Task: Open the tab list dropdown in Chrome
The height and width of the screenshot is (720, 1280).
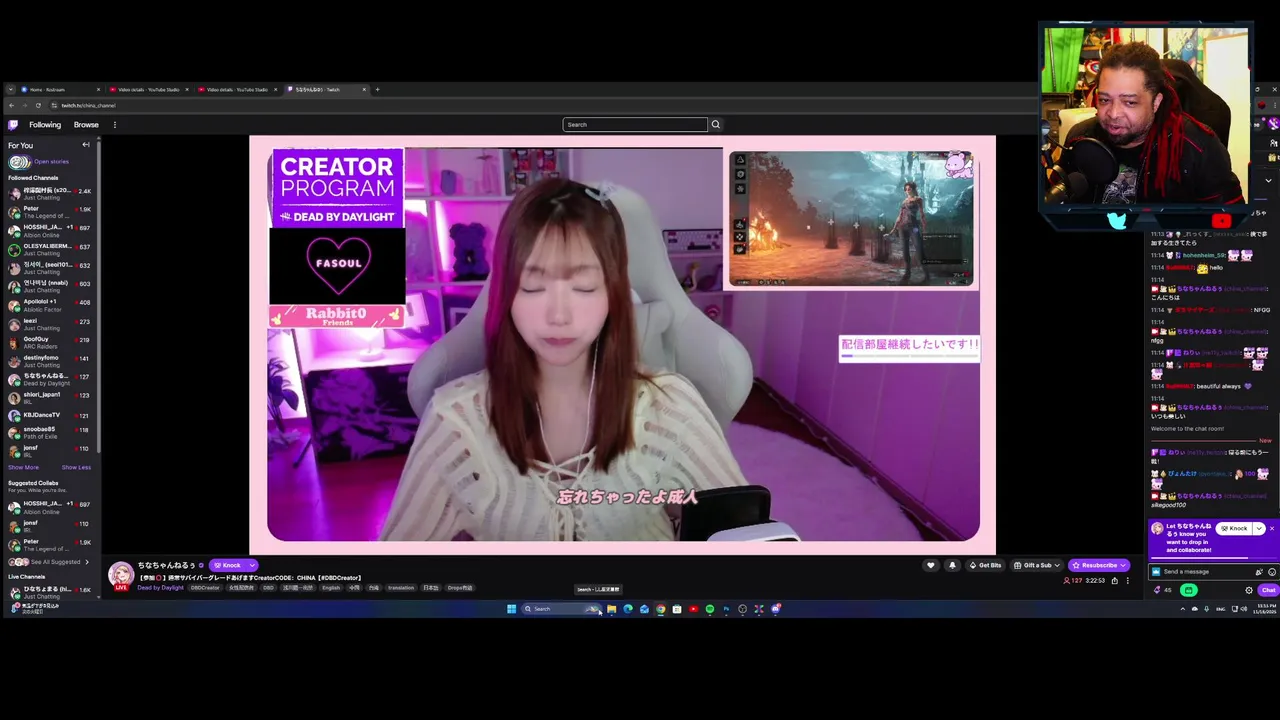Action: tap(11, 90)
